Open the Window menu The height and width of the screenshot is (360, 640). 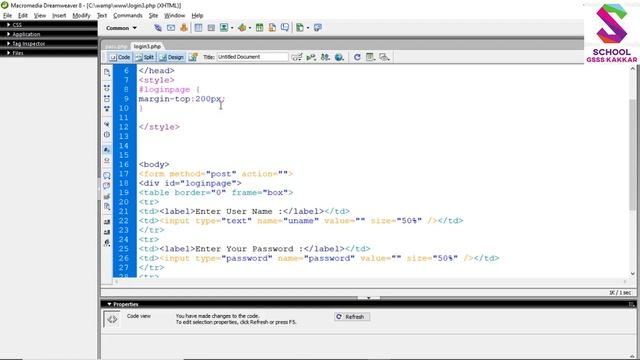(x=174, y=16)
